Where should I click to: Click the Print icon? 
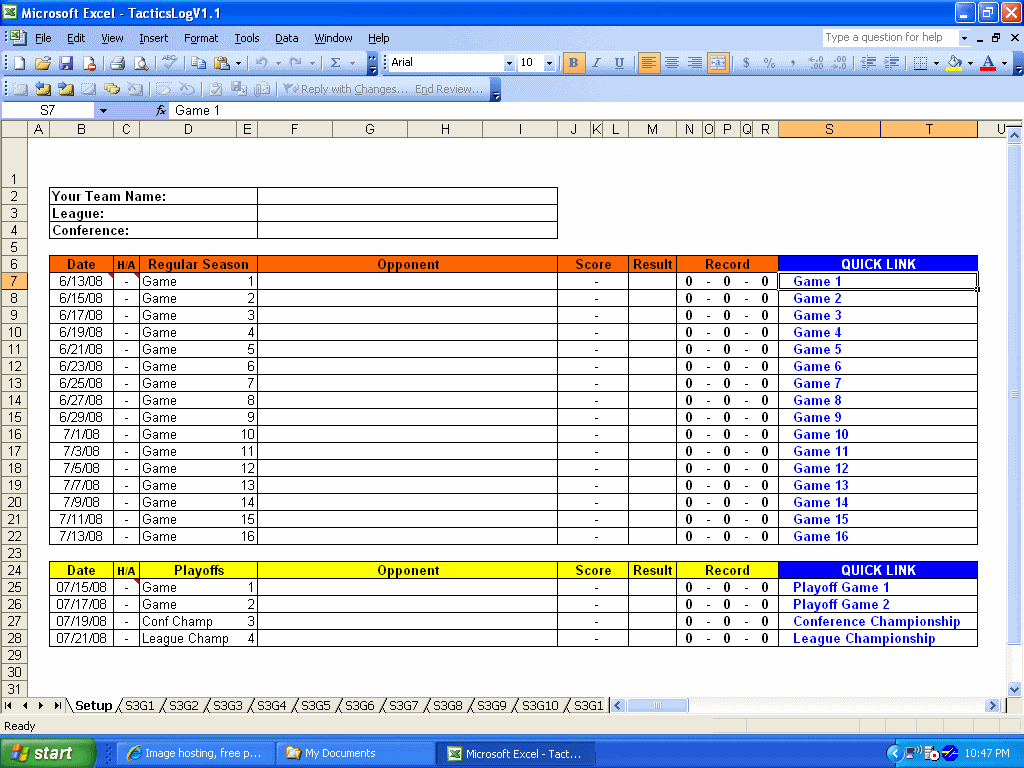[x=117, y=63]
